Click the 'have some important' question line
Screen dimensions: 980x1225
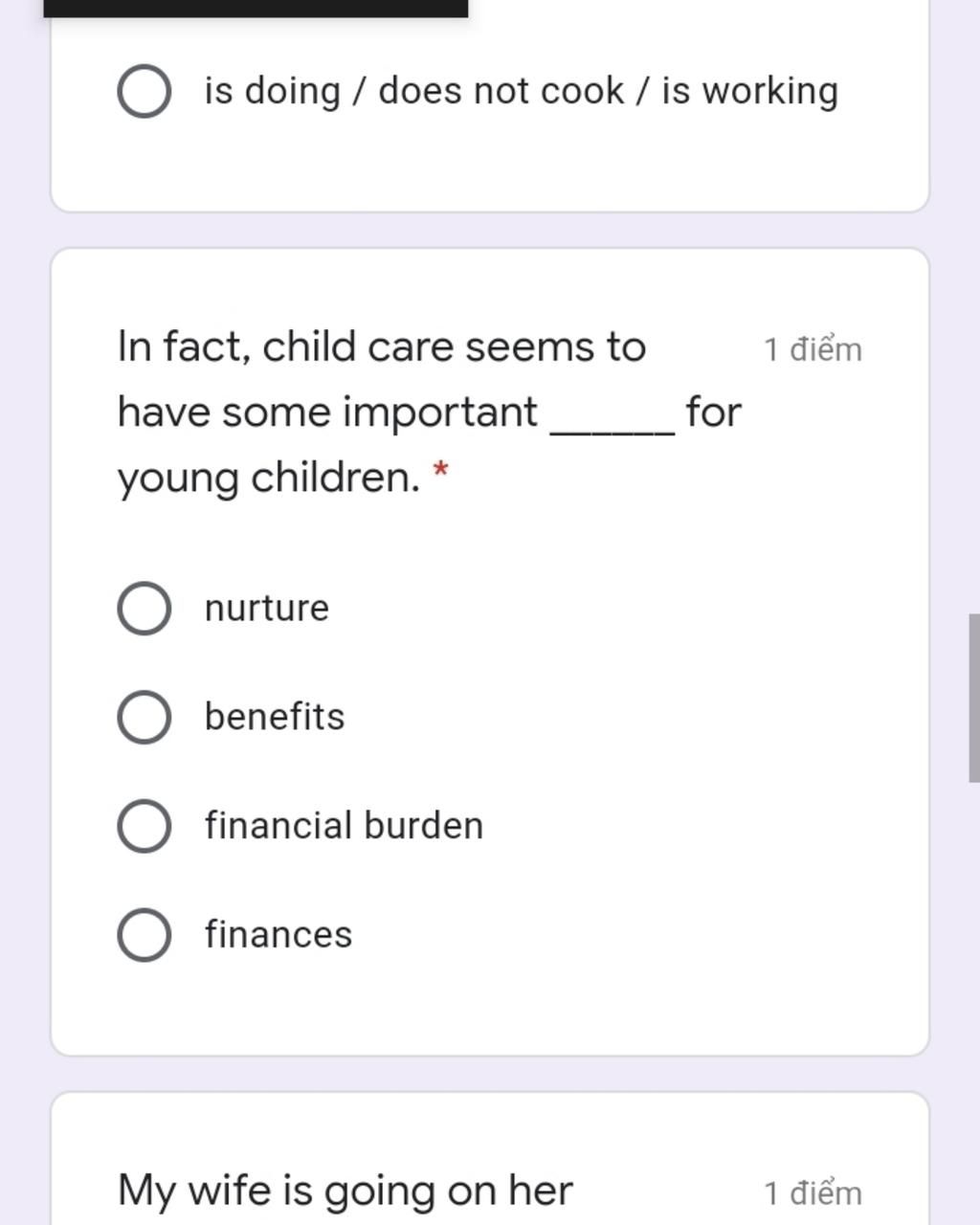click(x=327, y=412)
